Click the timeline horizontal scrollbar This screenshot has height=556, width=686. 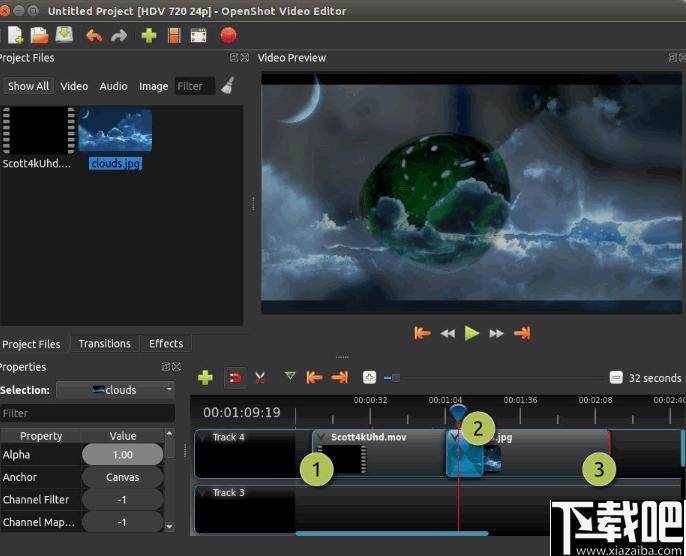click(392, 533)
